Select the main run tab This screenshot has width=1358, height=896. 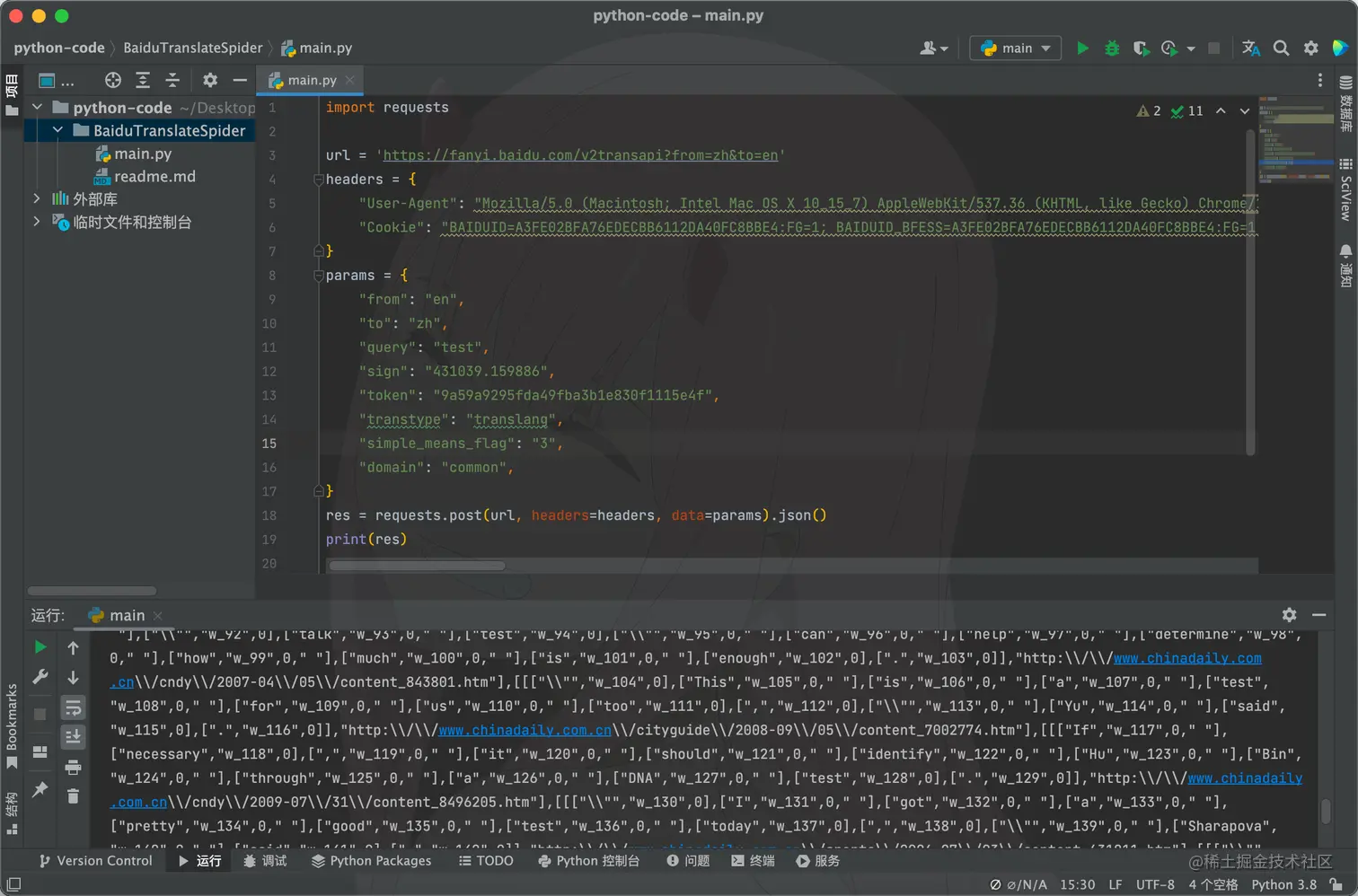[x=116, y=615]
